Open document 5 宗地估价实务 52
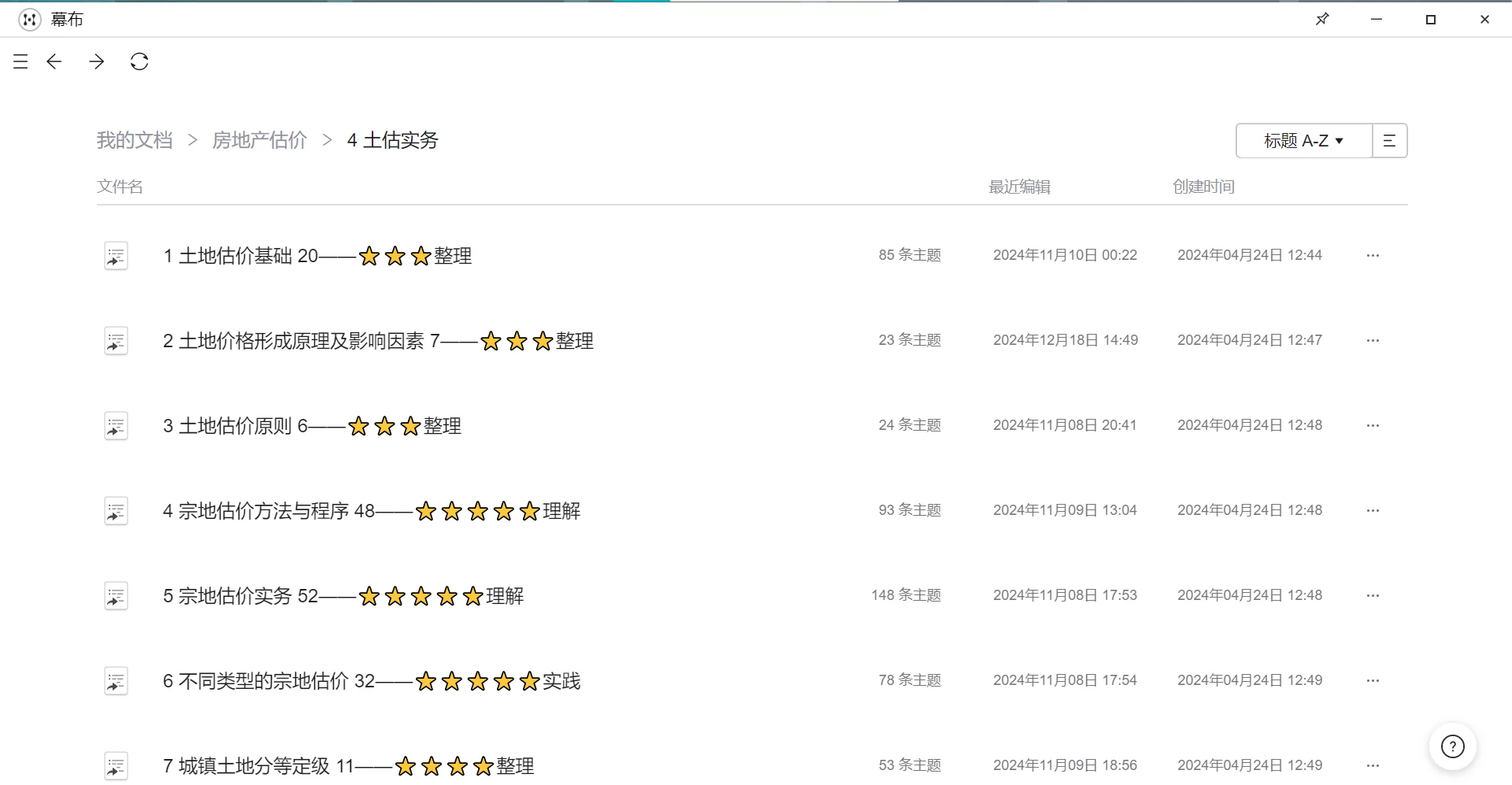The width and height of the screenshot is (1512, 785). point(343,596)
